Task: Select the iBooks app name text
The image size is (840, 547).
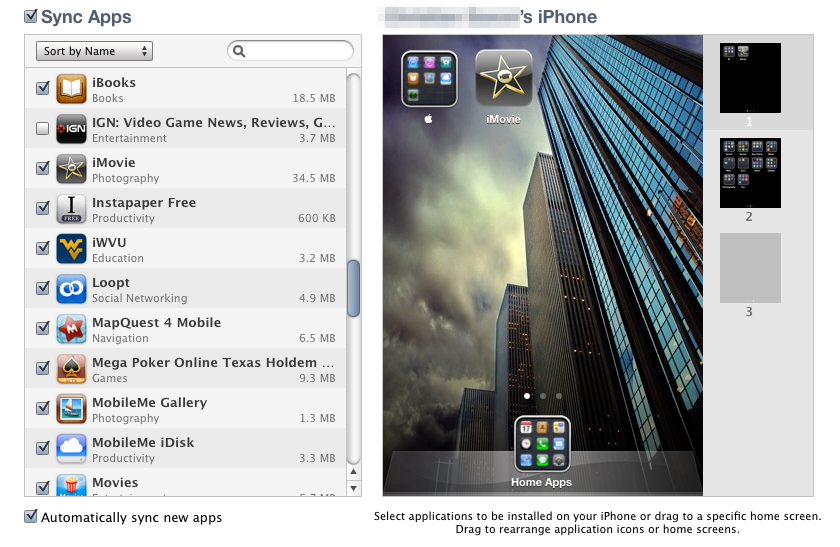Action: coord(114,83)
